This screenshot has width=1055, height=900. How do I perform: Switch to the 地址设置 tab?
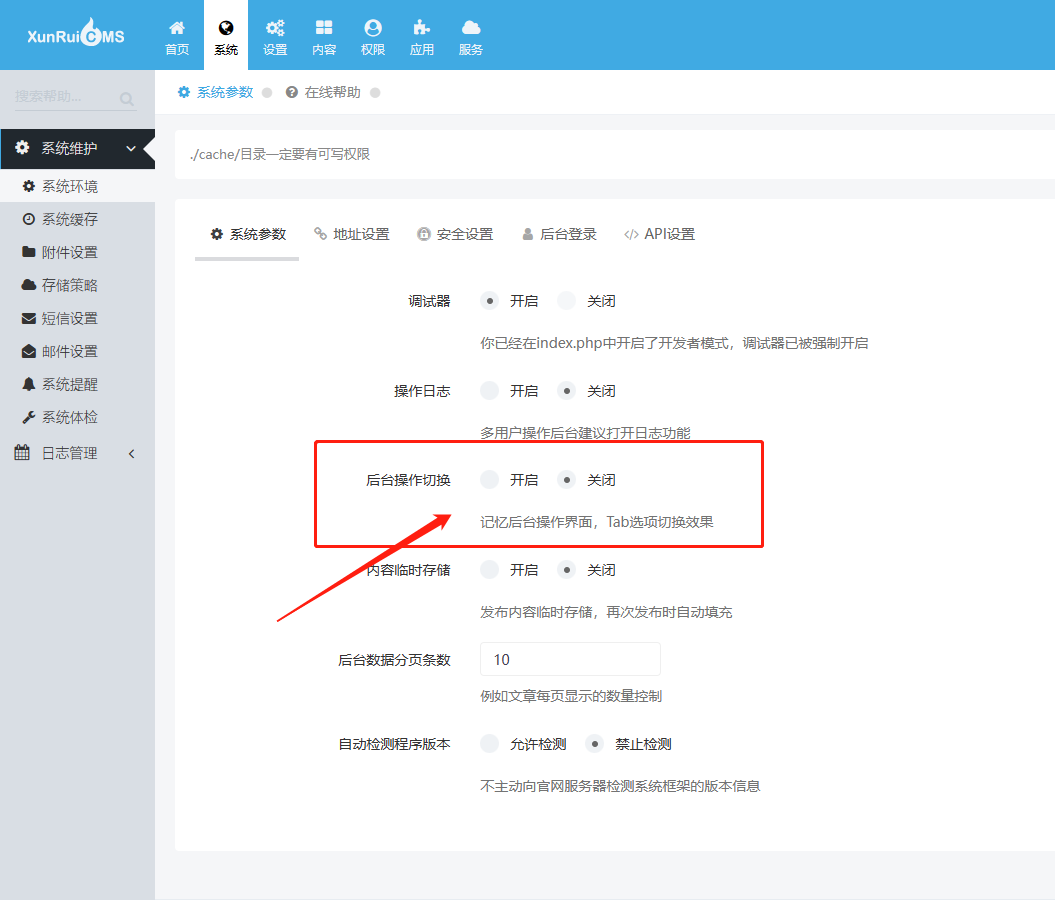click(352, 234)
